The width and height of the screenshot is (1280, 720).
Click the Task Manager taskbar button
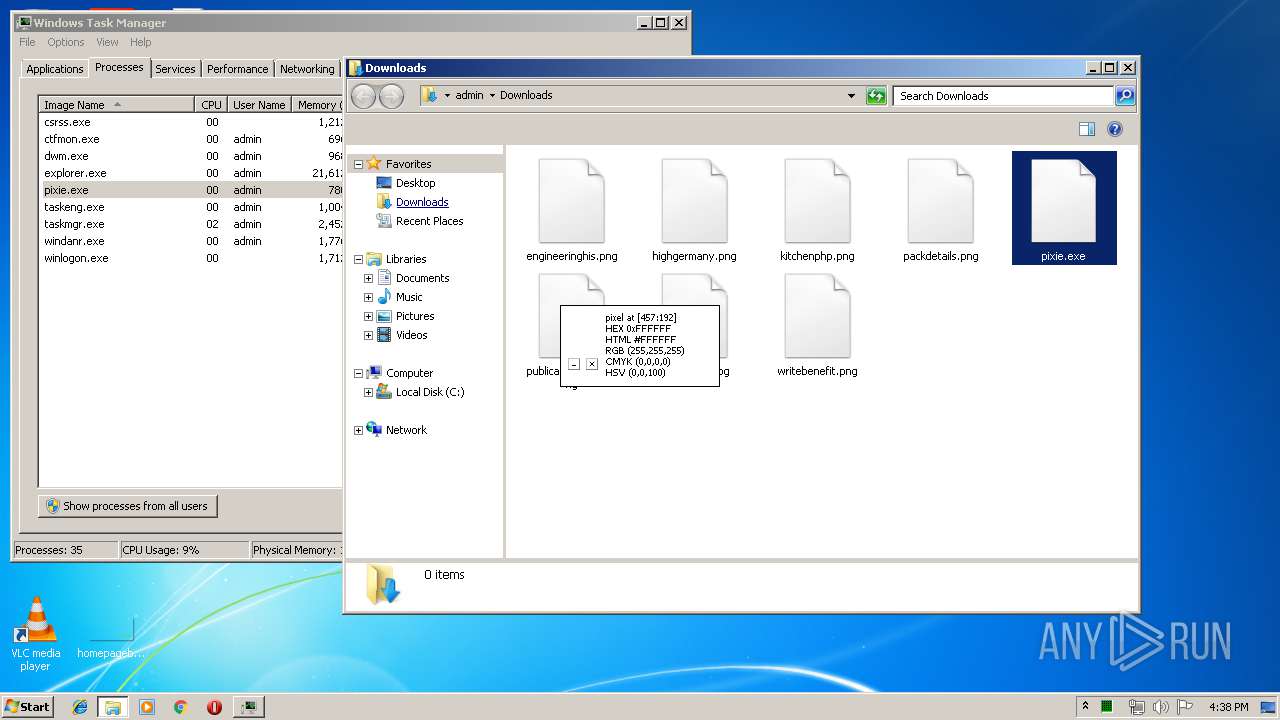(248, 707)
